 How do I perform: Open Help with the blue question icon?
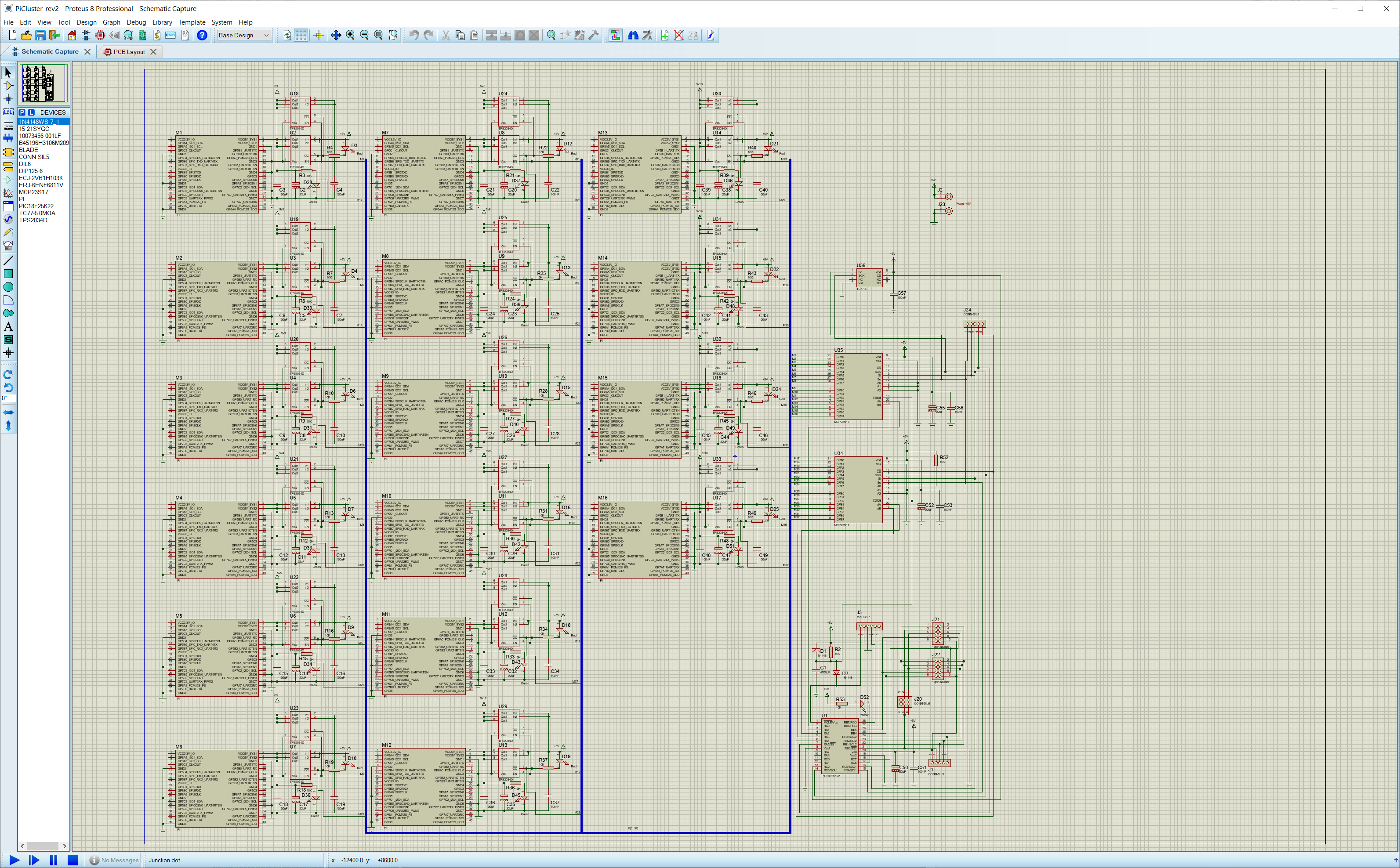coord(202,35)
